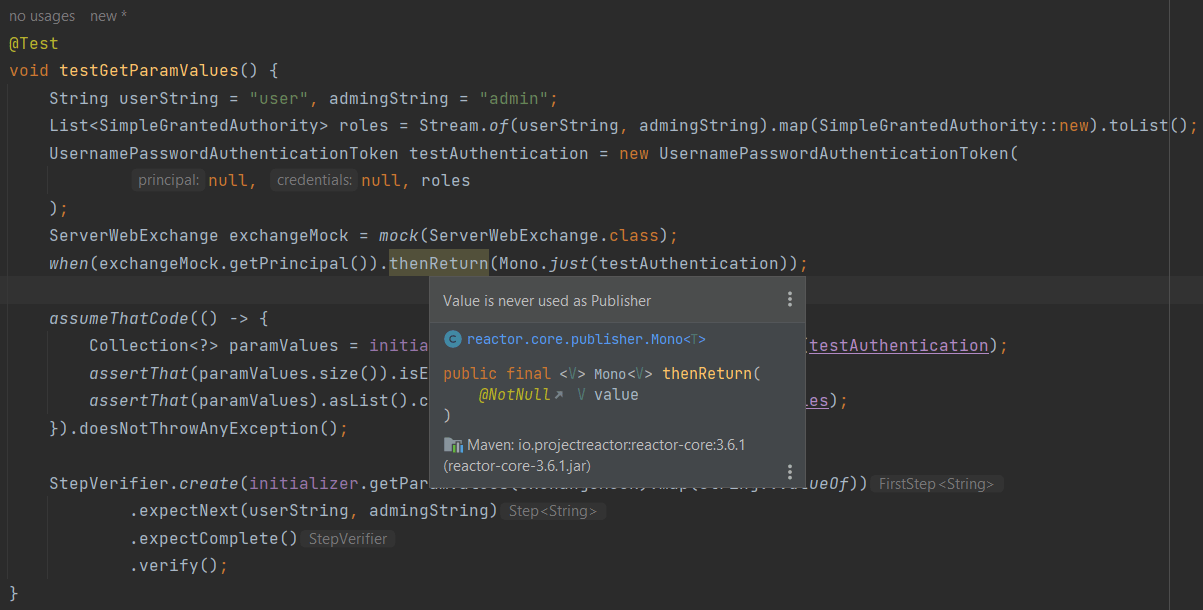The height and width of the screenshot is (610, 1203).
Task: Select the highlighted thenReturn call in the editor
Action: click(438, 262)
